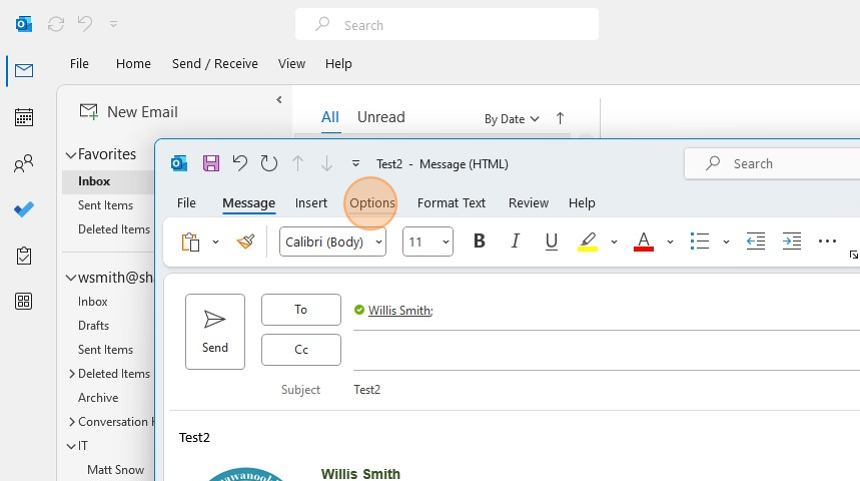This screenshot has width=860, height=481.
Task: Open the File tab in message window
Action: [186, 203]
